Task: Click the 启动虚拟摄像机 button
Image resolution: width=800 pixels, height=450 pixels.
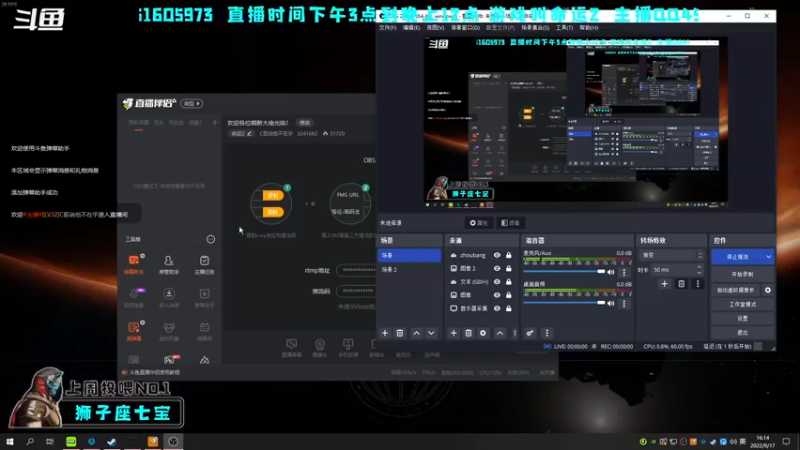Action: pos(736,290)
